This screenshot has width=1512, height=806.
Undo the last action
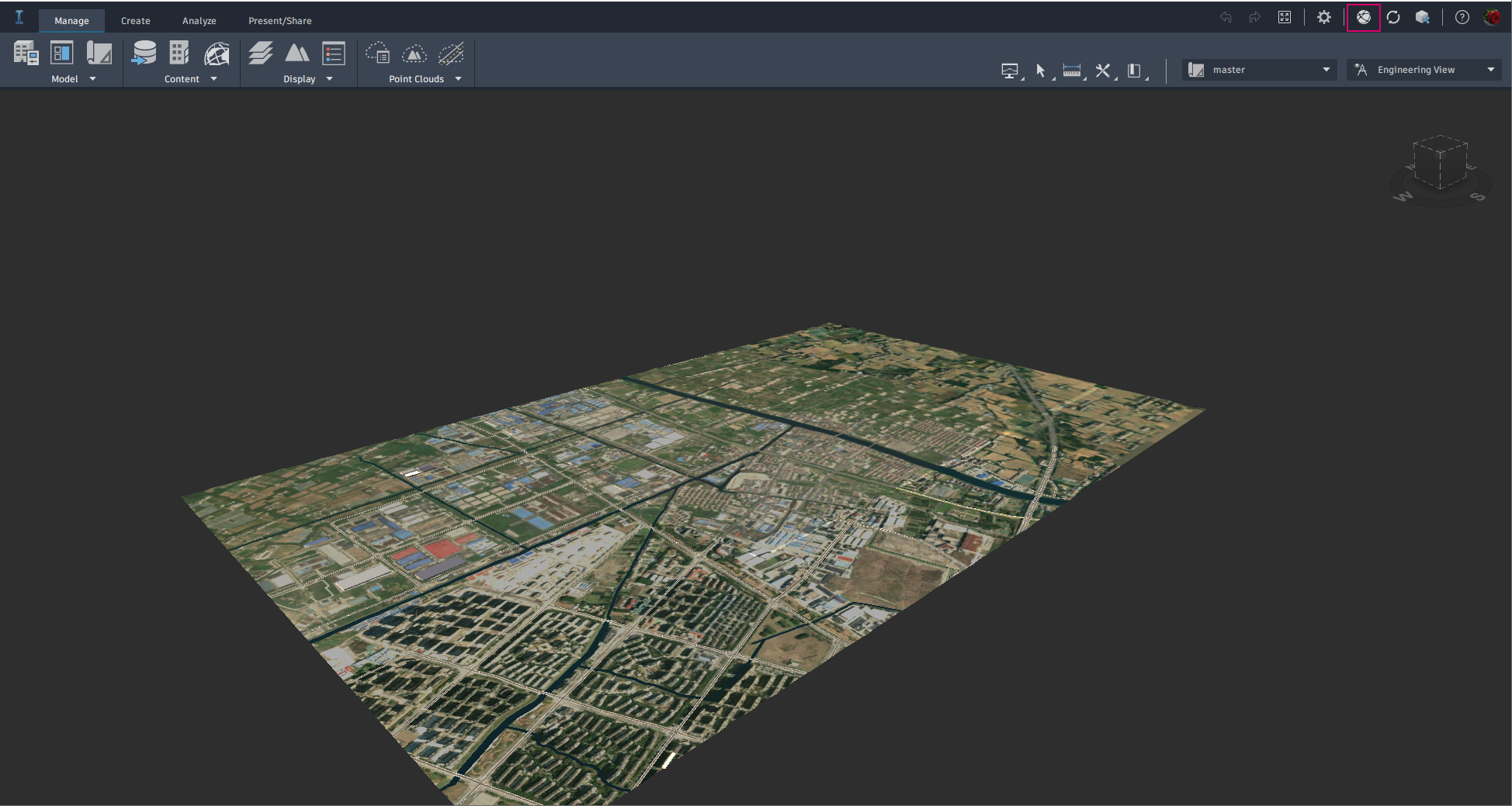1226,17
